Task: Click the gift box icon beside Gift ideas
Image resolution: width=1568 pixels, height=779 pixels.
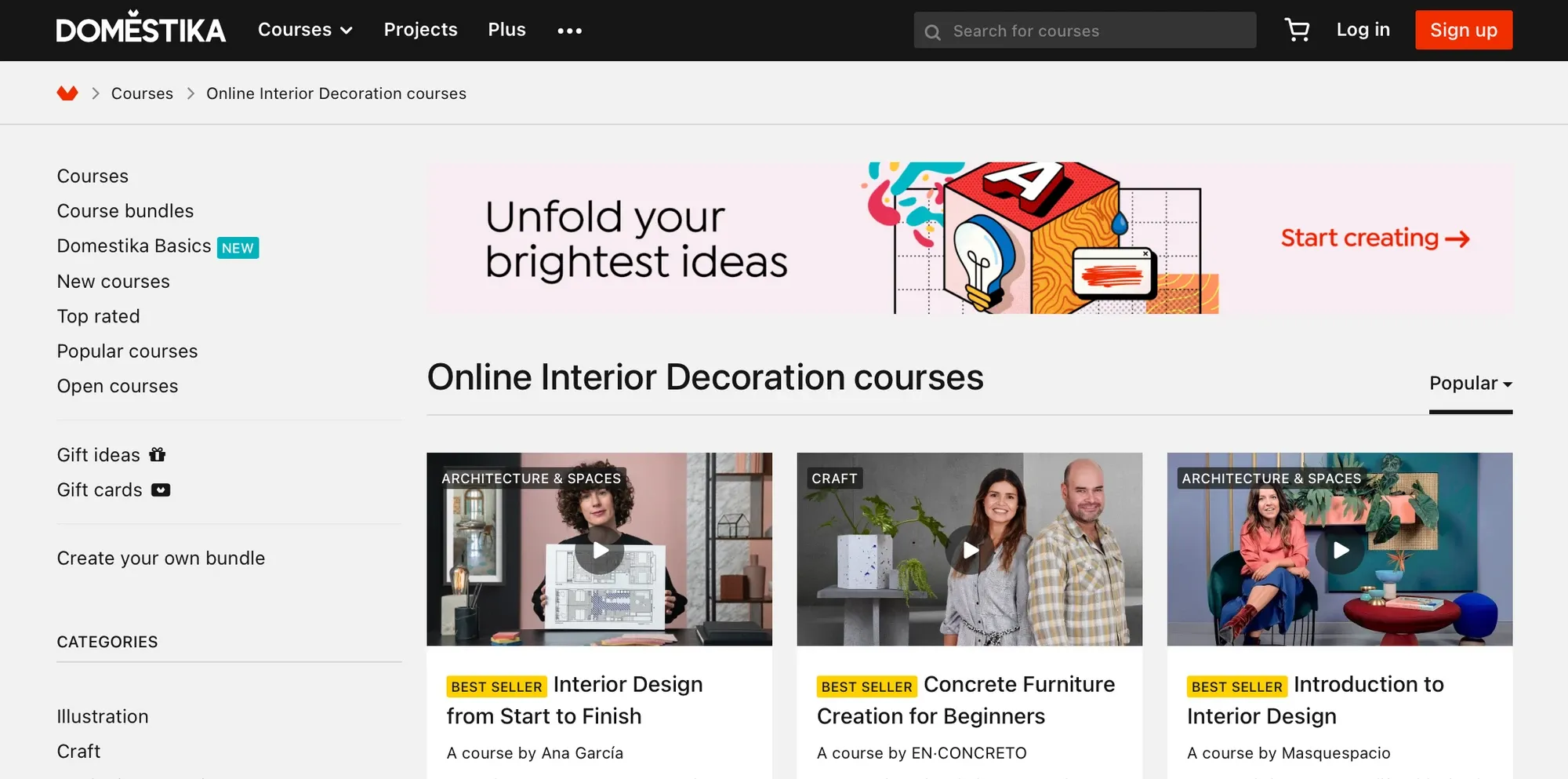Action: (x=158, y=454)
